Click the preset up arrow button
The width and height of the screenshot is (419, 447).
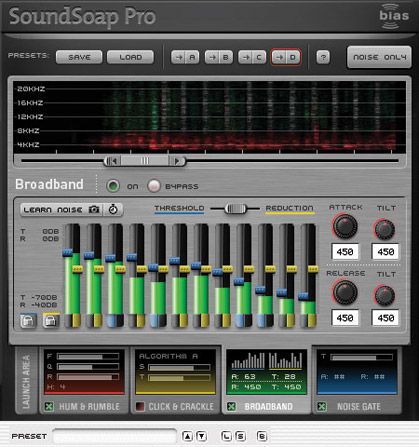pos(188,436)
